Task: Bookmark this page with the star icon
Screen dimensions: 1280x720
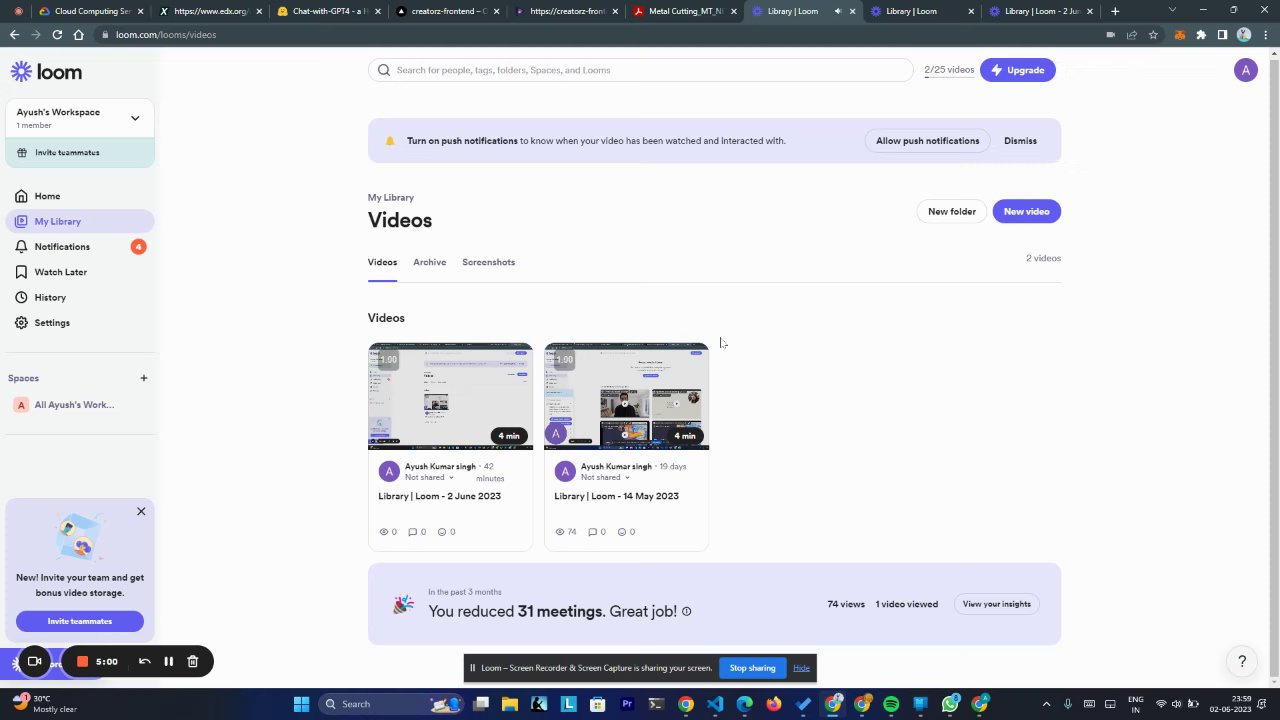Action: point(1153,34)
